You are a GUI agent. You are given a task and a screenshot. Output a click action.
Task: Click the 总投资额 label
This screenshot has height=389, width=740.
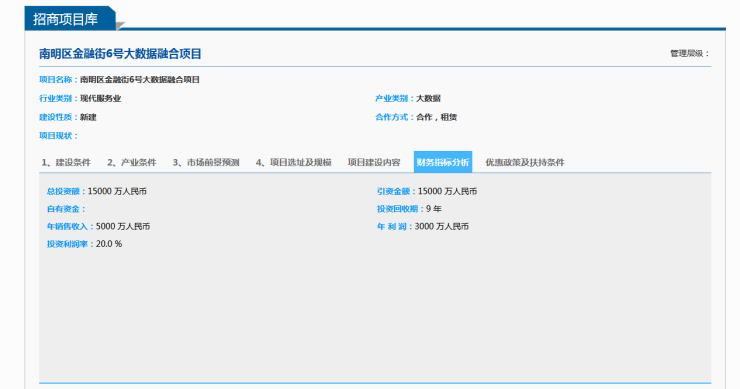click(x=67, y=191)
